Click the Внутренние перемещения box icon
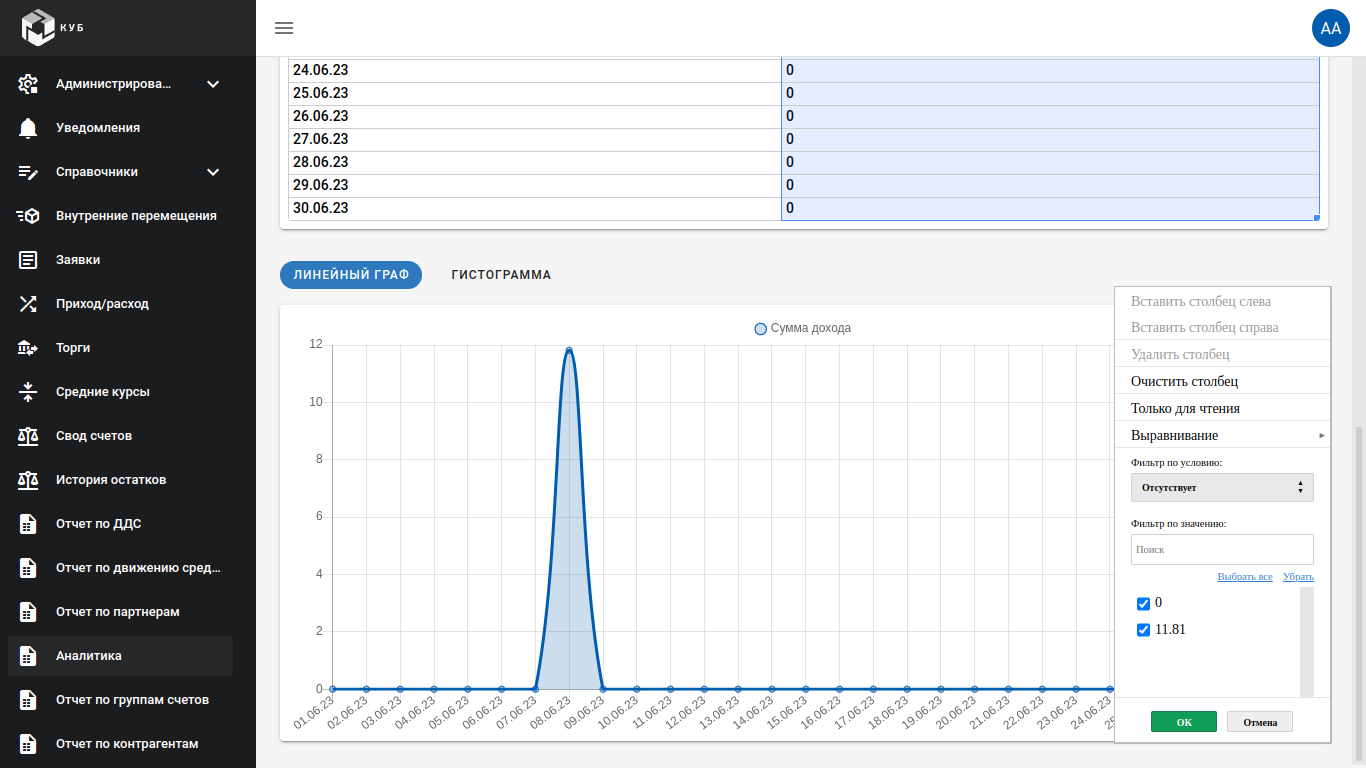 point(28,216)
